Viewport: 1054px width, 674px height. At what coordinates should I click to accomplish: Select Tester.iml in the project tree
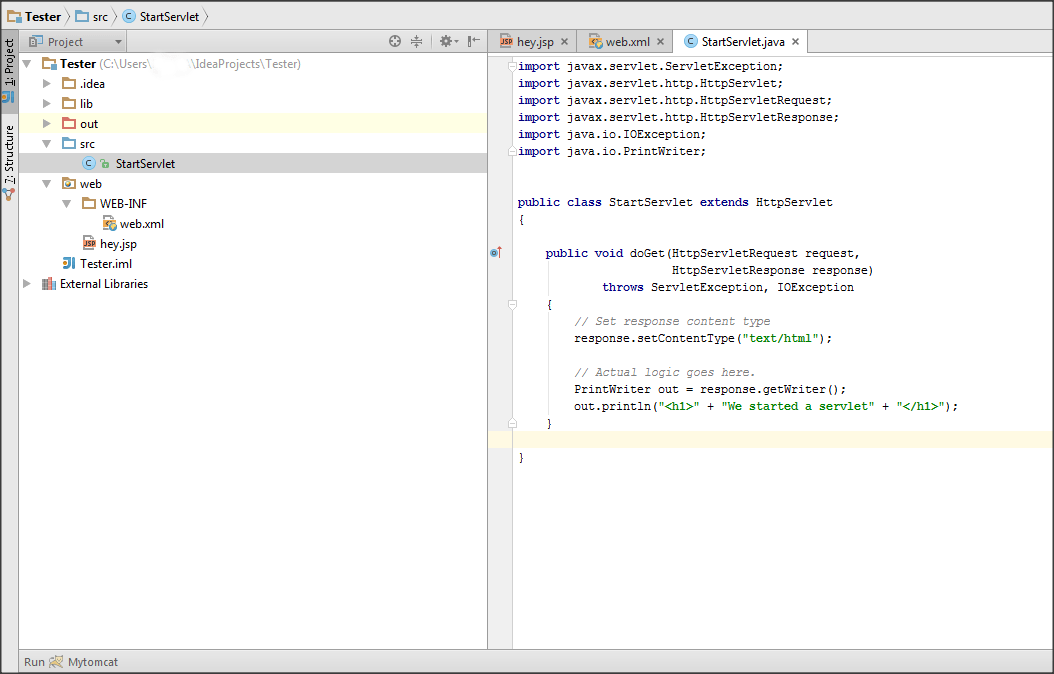click(105, 264)
